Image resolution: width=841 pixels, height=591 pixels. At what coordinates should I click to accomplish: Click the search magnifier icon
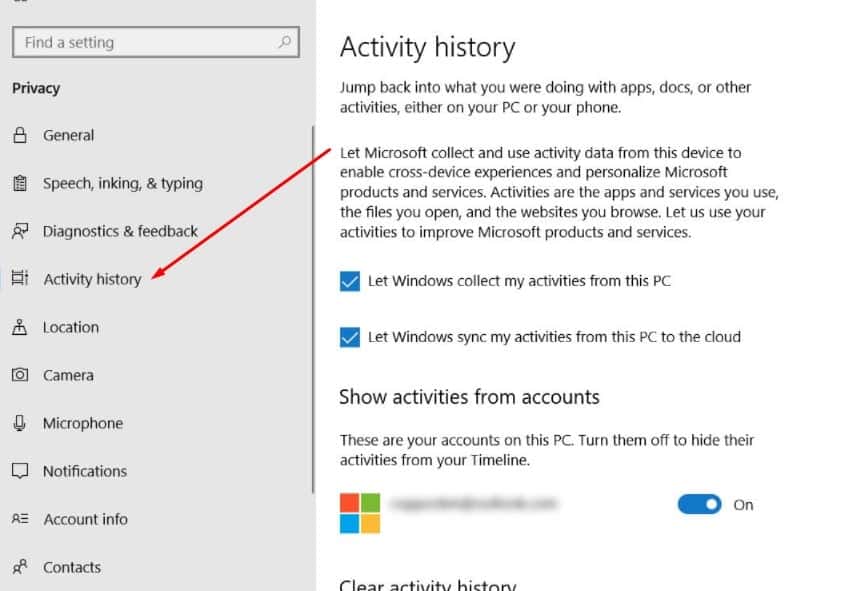284,42
